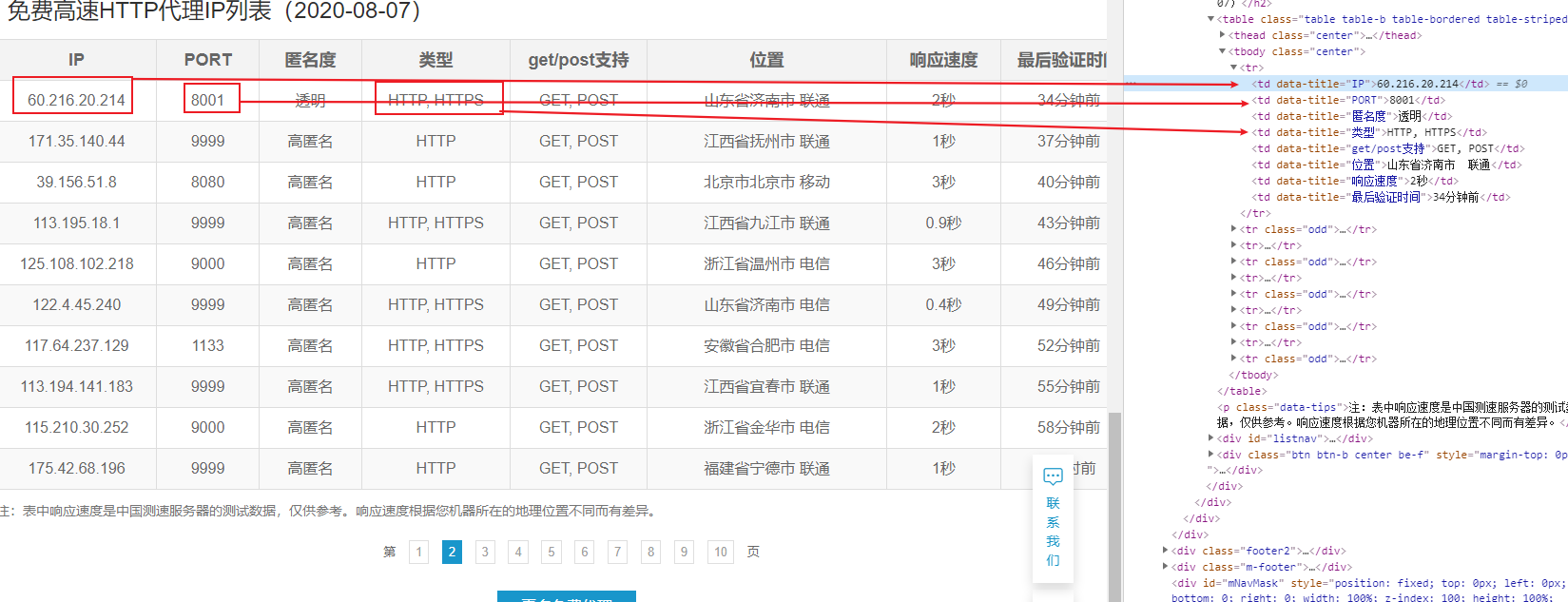This screenshot has height=602, width=1568.
Task: Select the IP cell 171.35.140.44
Action: (x=77, y=141)
